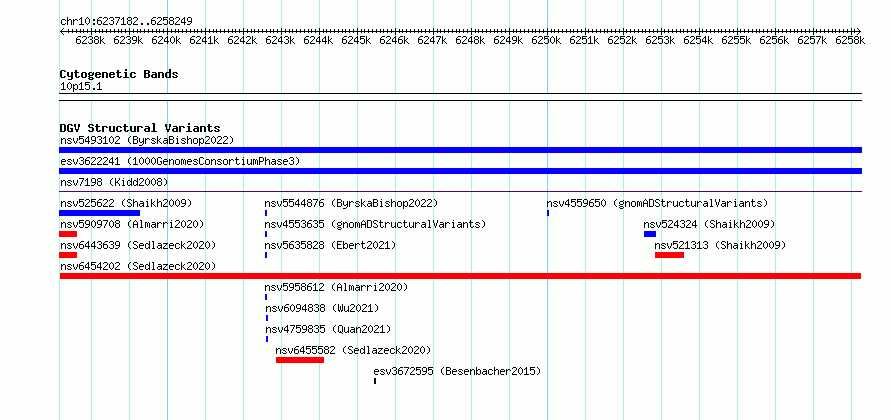Click the blue tick under nsv4759835
This screenshot has width=890, height=420.
tap(267, 339)
